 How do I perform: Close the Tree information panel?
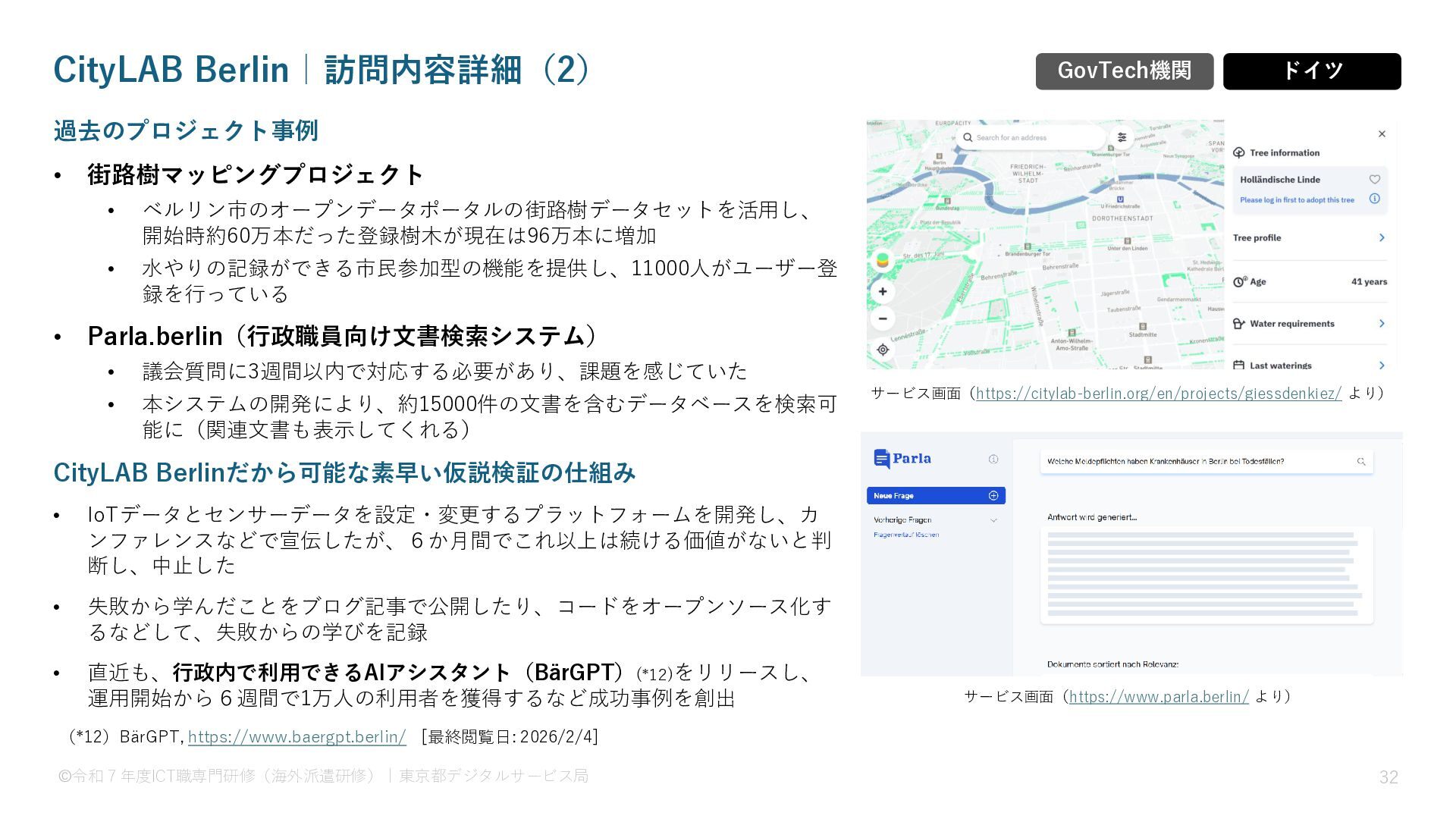1382,134
